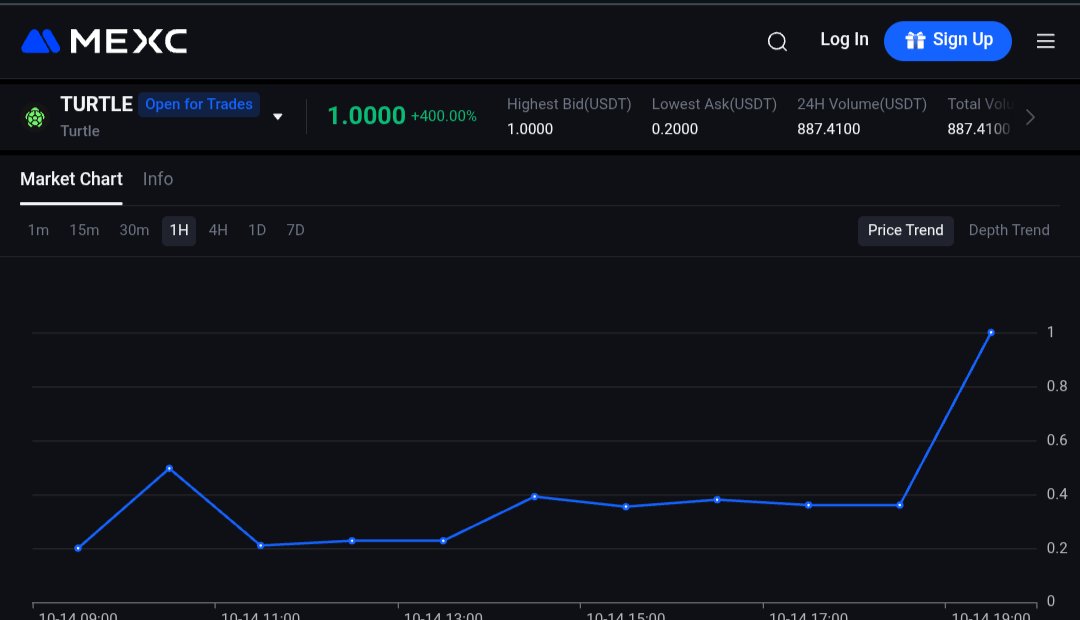
Task: Select the 7D interval
Action: pyautogui.click(x=295, y=230)
